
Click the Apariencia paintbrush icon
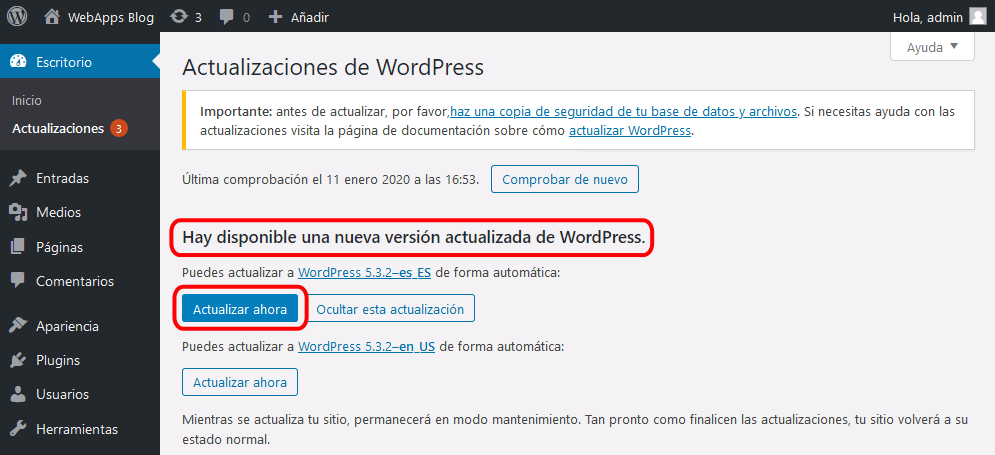pos(18,326)
